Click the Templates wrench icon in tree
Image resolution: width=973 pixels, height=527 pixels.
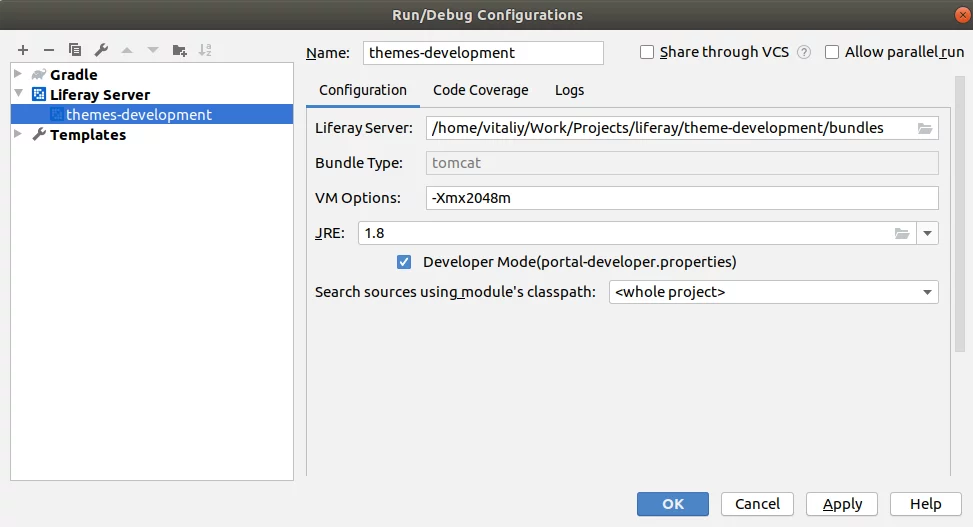click(x=39, y=134)
